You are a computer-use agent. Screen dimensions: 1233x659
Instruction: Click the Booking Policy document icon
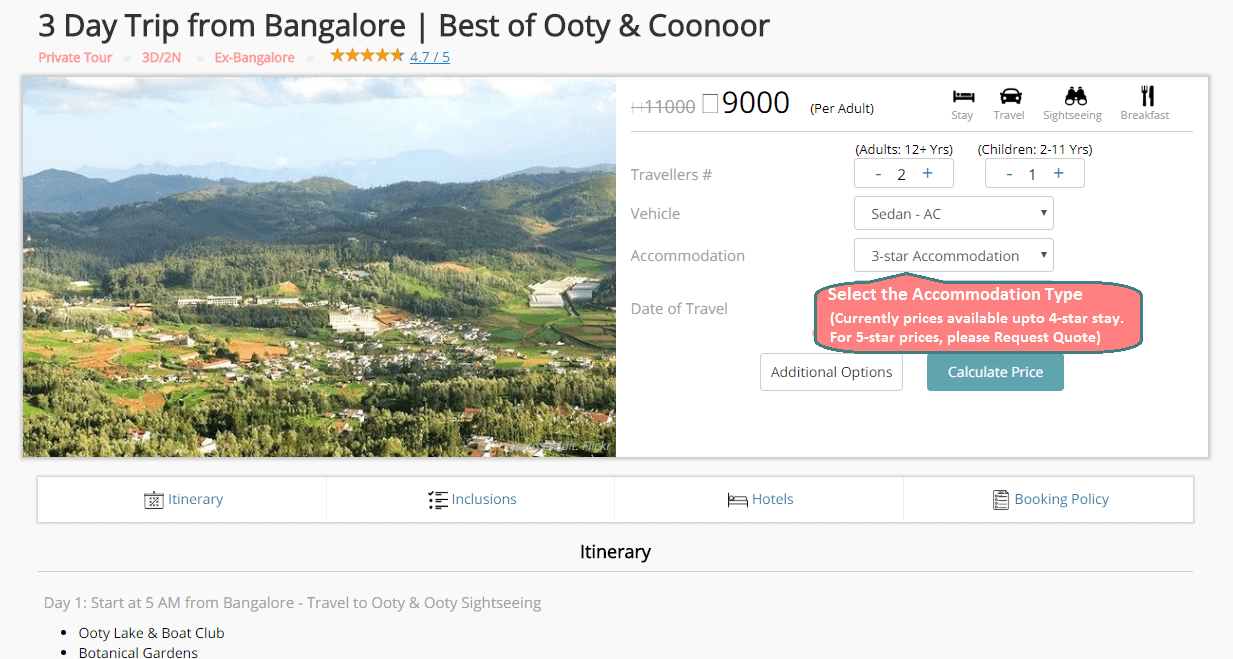(1000, 500)
